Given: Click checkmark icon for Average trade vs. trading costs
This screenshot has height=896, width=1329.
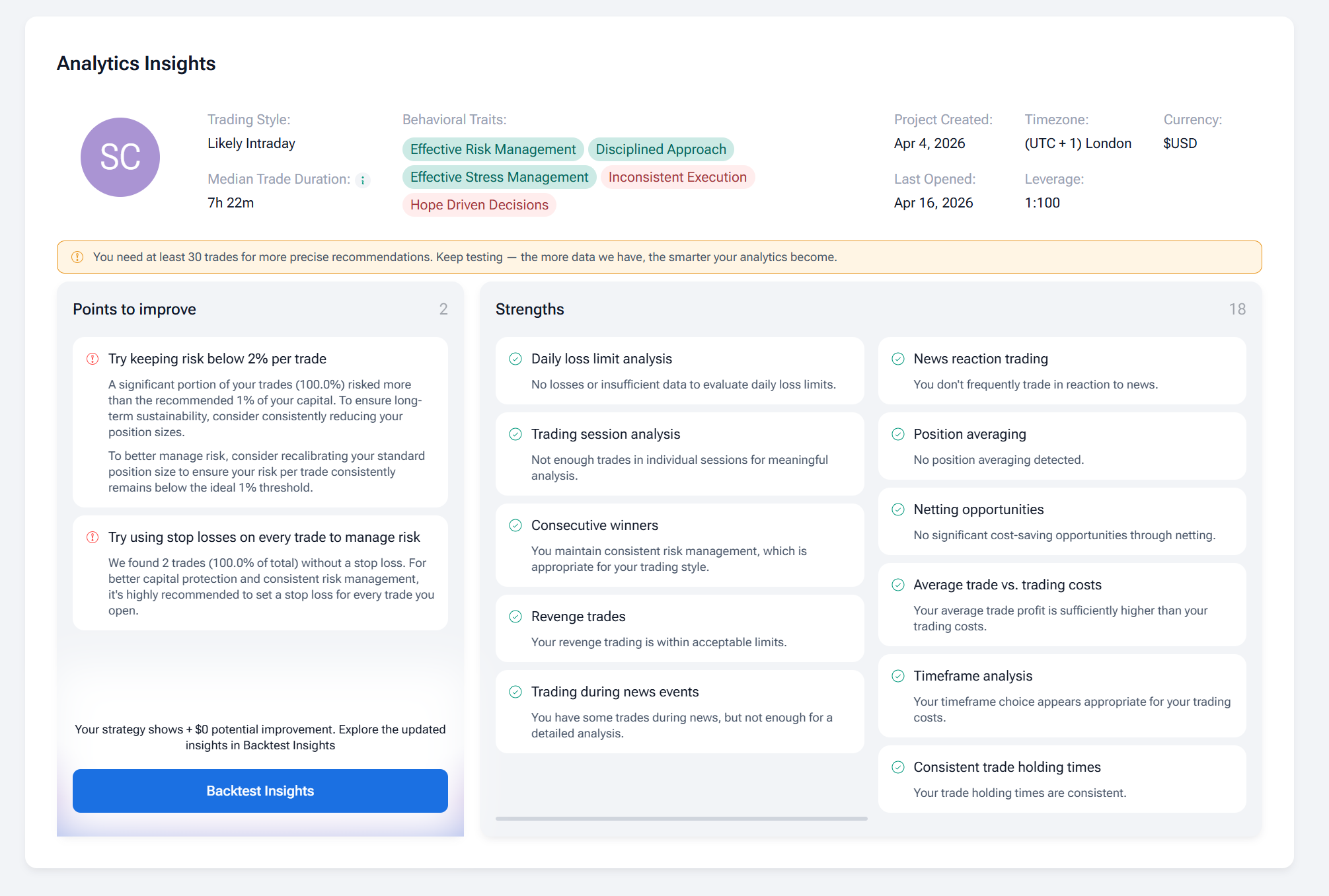Looking at the screenshot, I should (898, 585).
